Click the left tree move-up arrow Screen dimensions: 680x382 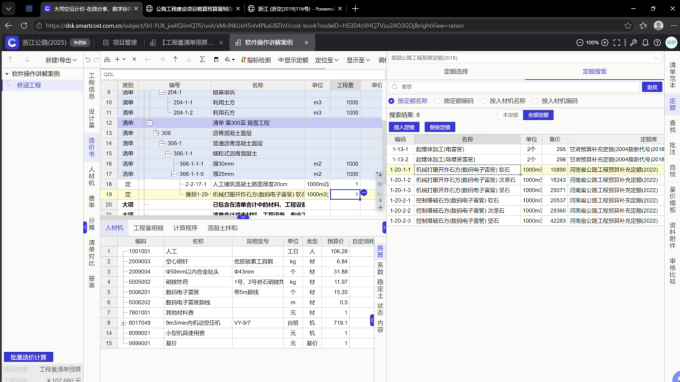point(10,59)
